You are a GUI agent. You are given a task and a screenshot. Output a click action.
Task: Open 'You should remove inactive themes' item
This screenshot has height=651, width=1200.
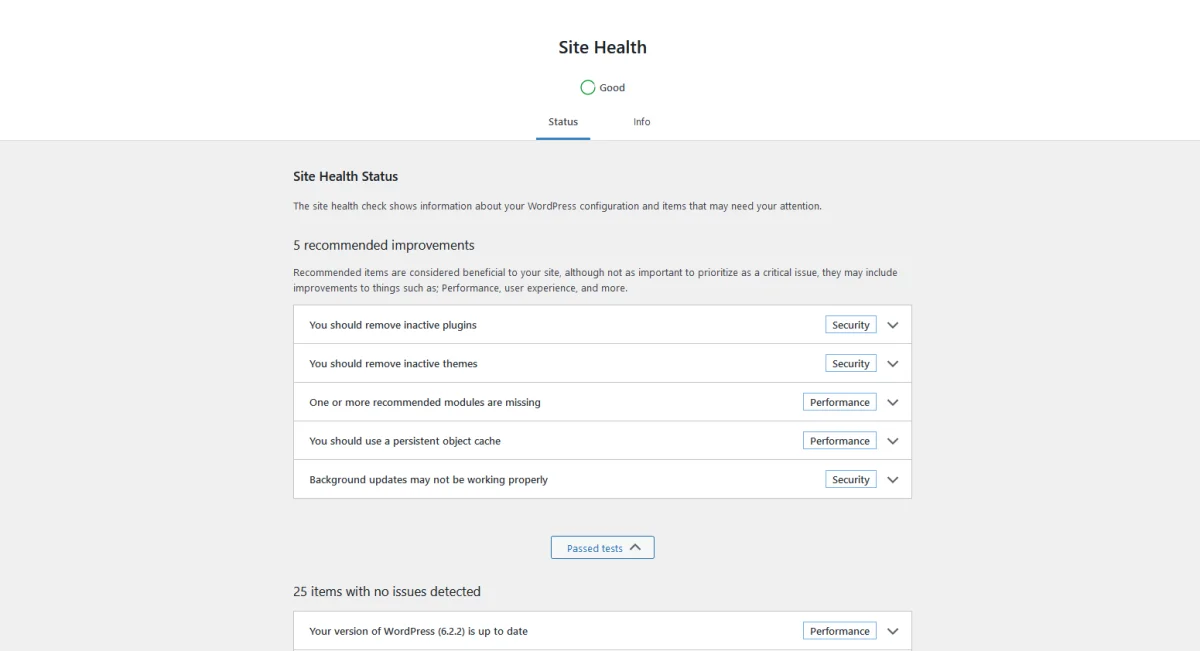coord(602,364)
